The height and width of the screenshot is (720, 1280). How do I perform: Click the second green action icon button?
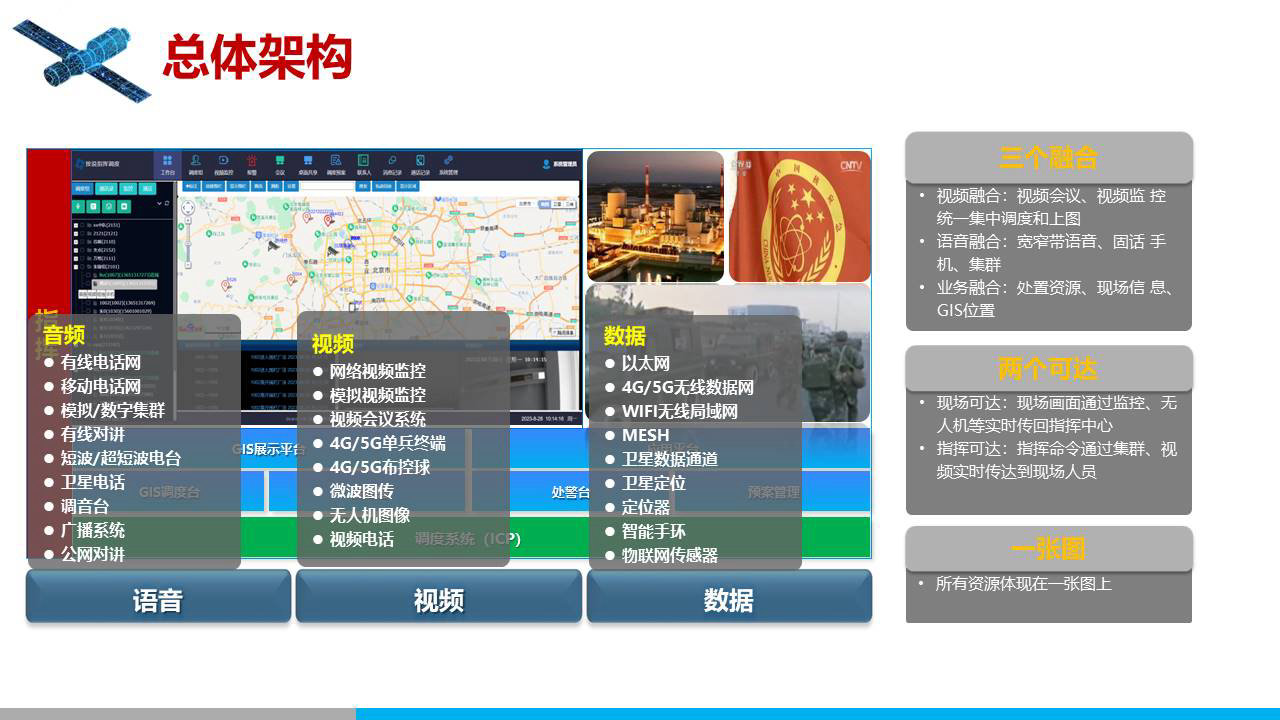coord(93,206)
